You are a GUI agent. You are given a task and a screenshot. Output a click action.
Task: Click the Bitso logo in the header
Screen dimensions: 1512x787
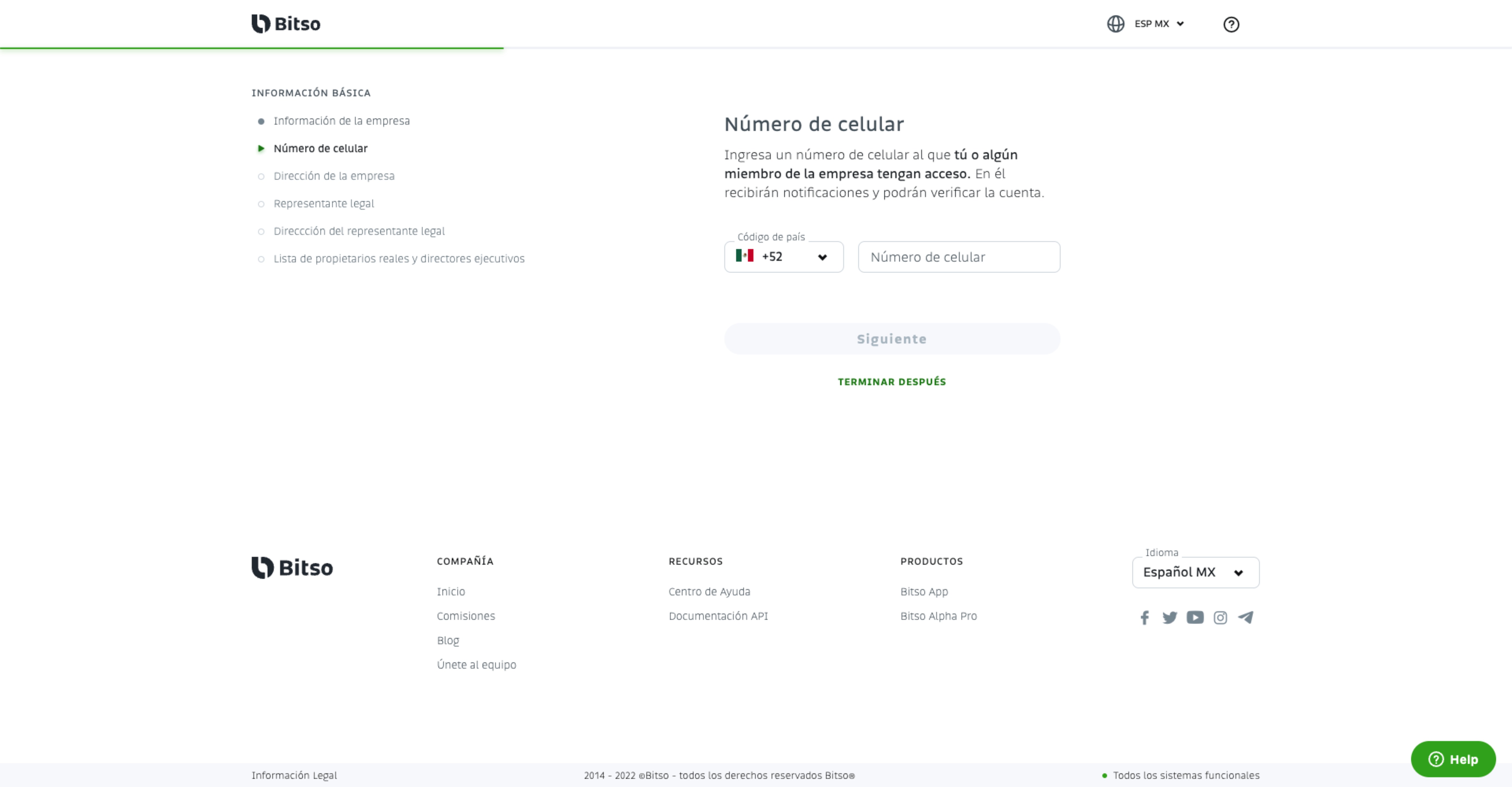pyautogui.click(x=286, y=23)
